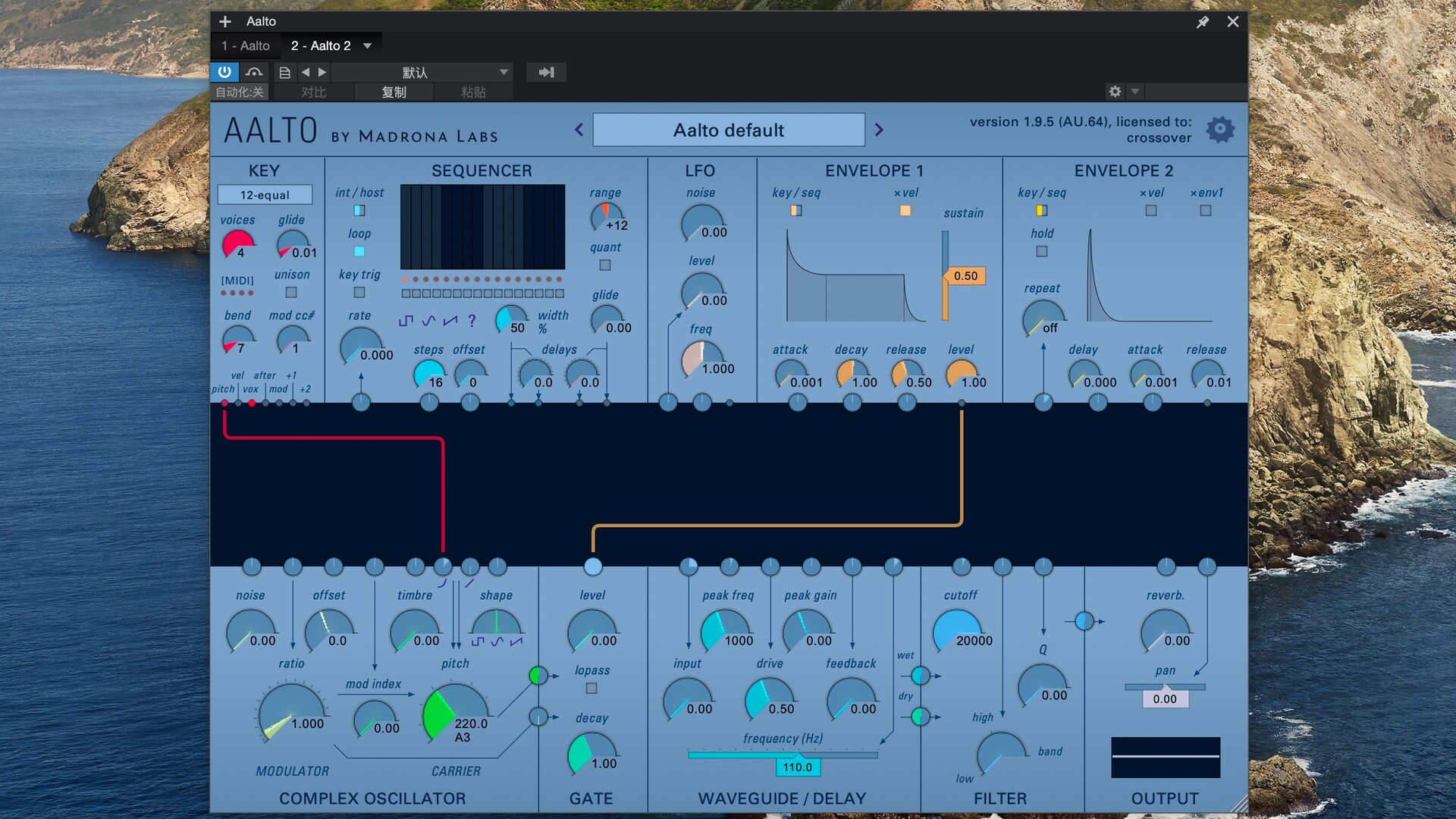Click the sequencer steps knob showing 16
The width and height of the screenshot is (1456, 819).
[x=428, y=374]
